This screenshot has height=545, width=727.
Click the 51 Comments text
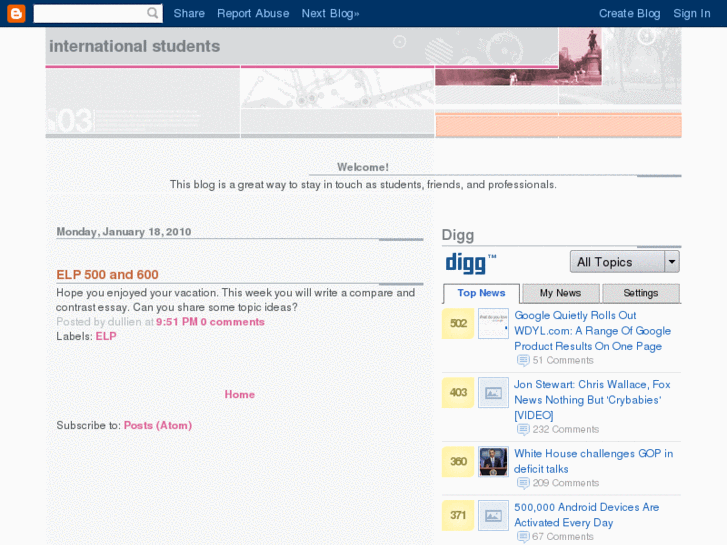coord(563,360)
